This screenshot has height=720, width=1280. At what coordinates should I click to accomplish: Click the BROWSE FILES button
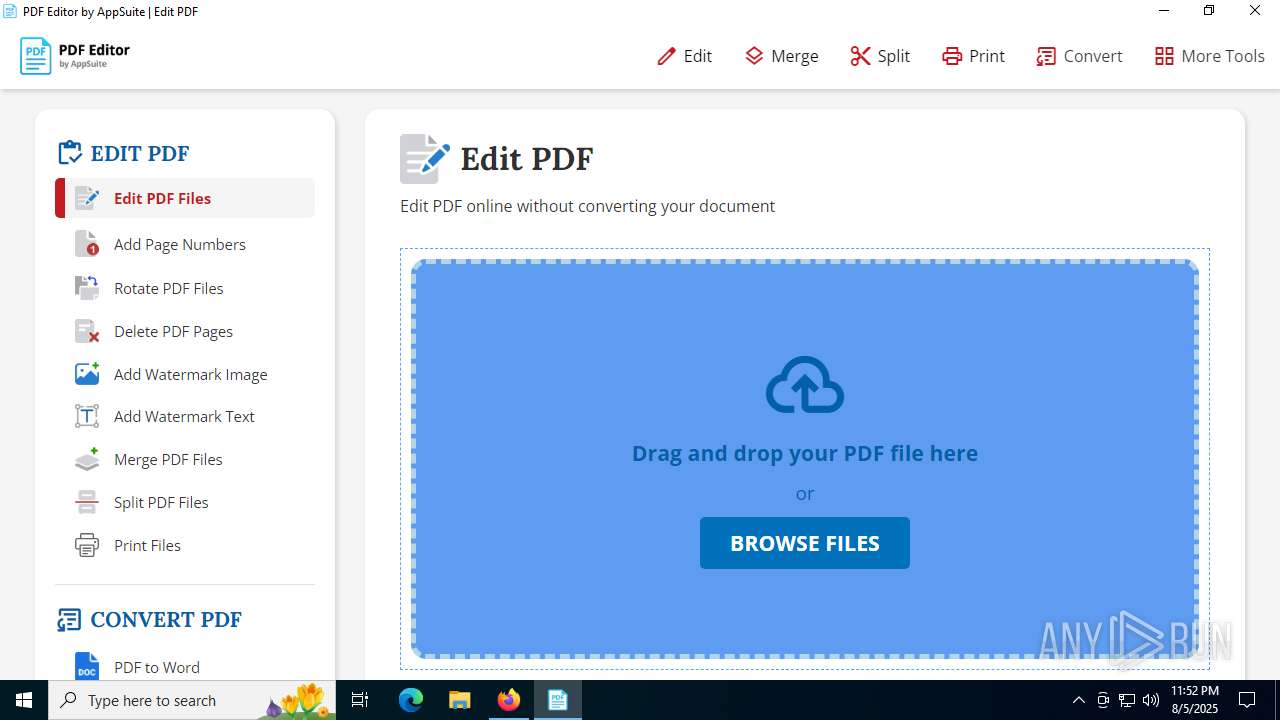click(805, 543)
